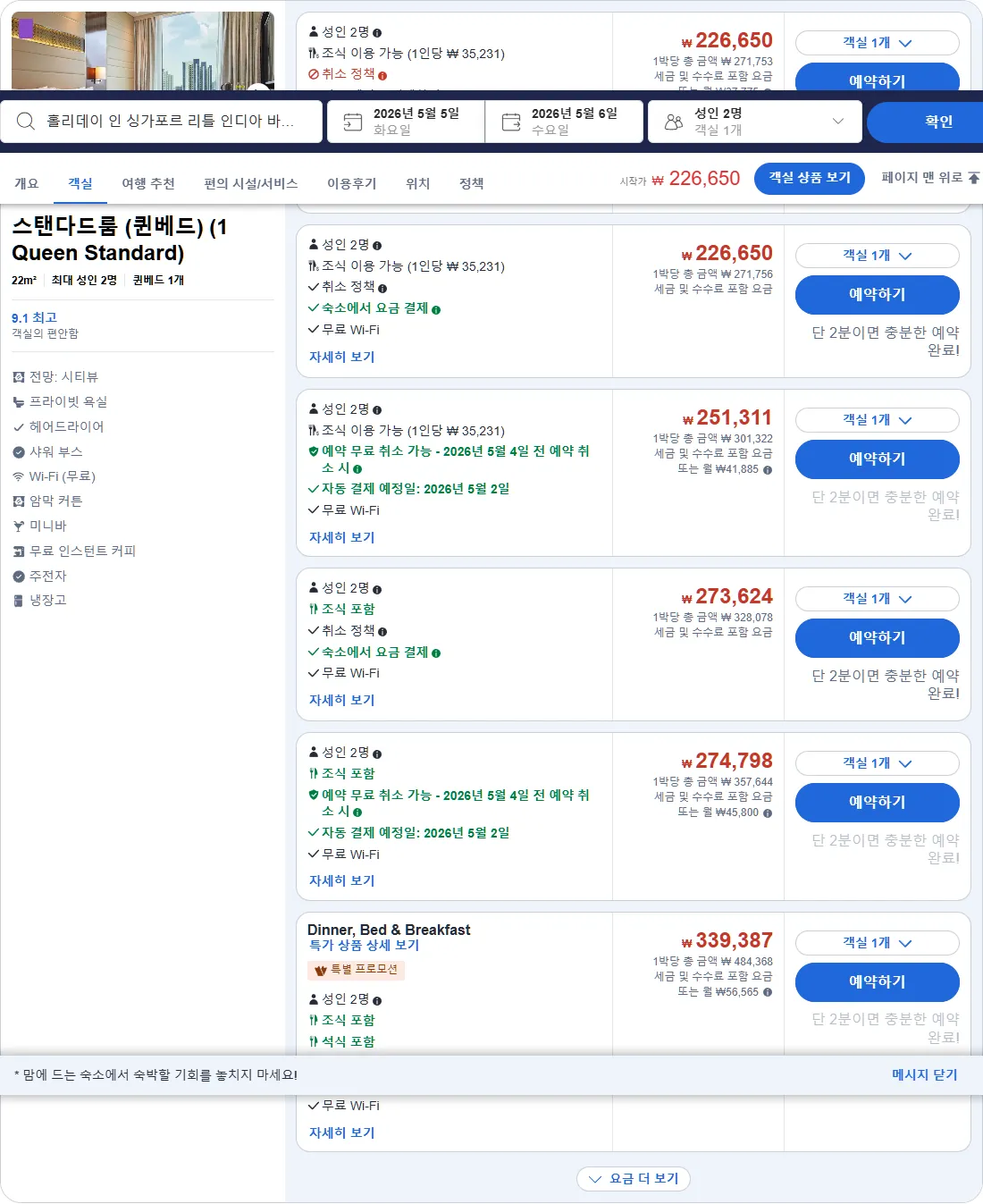The image size is (983, 1204).
Task: Click the blue 확인 search button
Action: pyautogui.click(x=925, y=122)
